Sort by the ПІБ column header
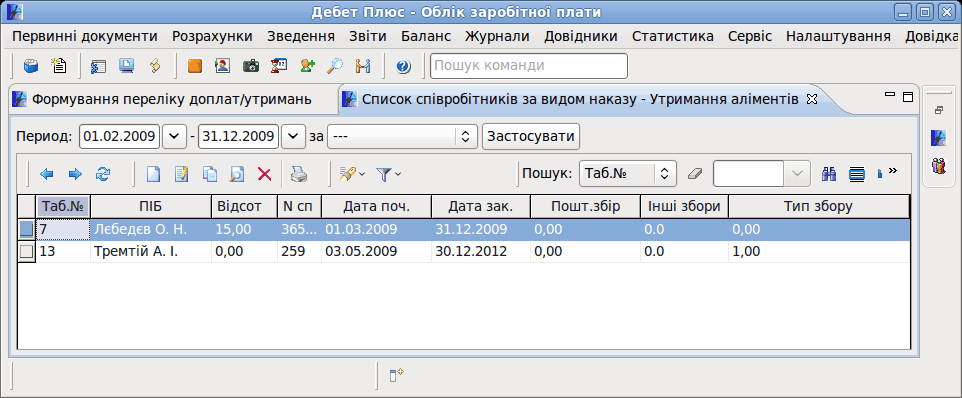The width and height of the screenshot is (962, 398). (x=150, y=207)
